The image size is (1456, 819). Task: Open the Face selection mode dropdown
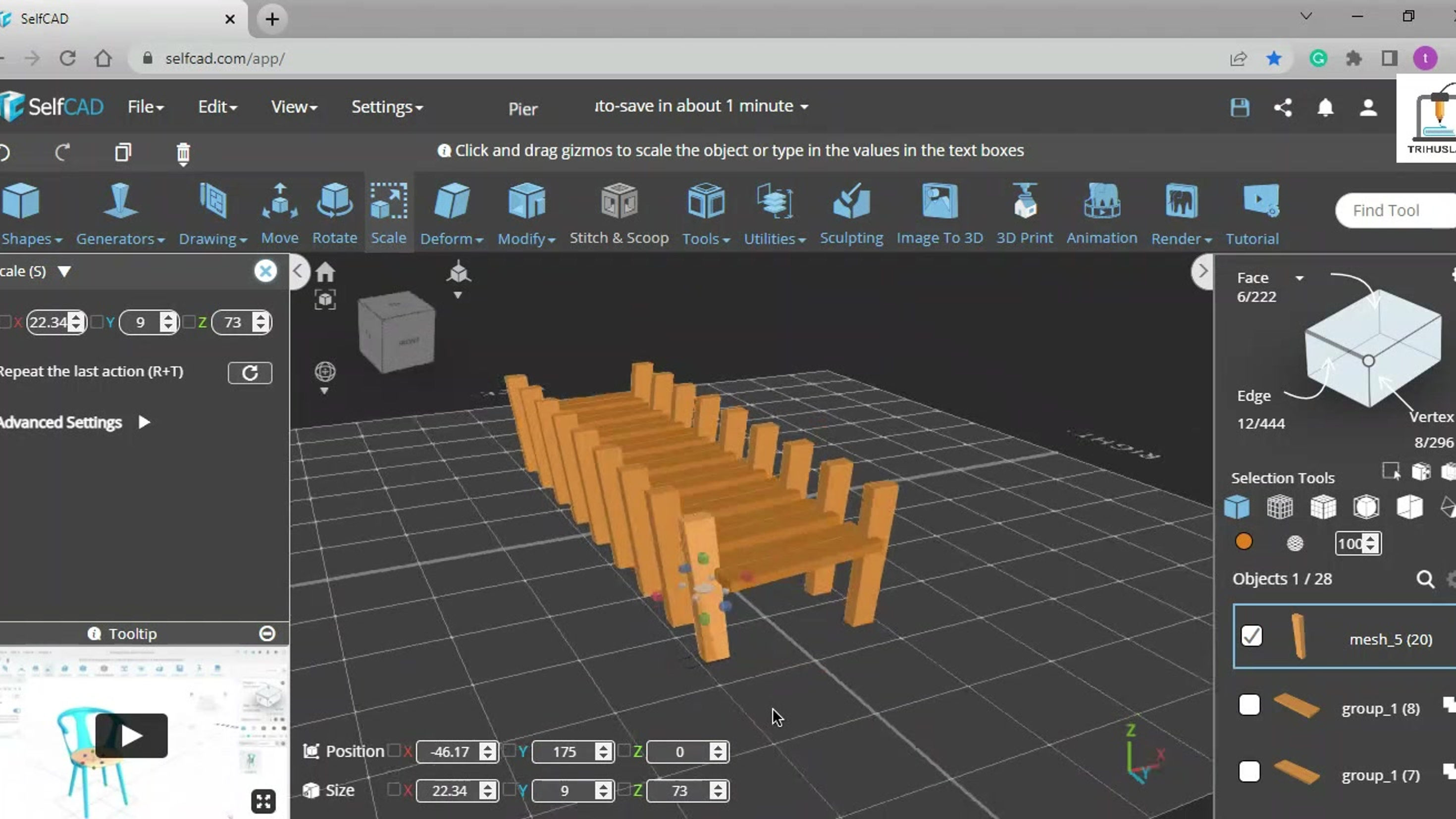click(x=1300, y=278)
